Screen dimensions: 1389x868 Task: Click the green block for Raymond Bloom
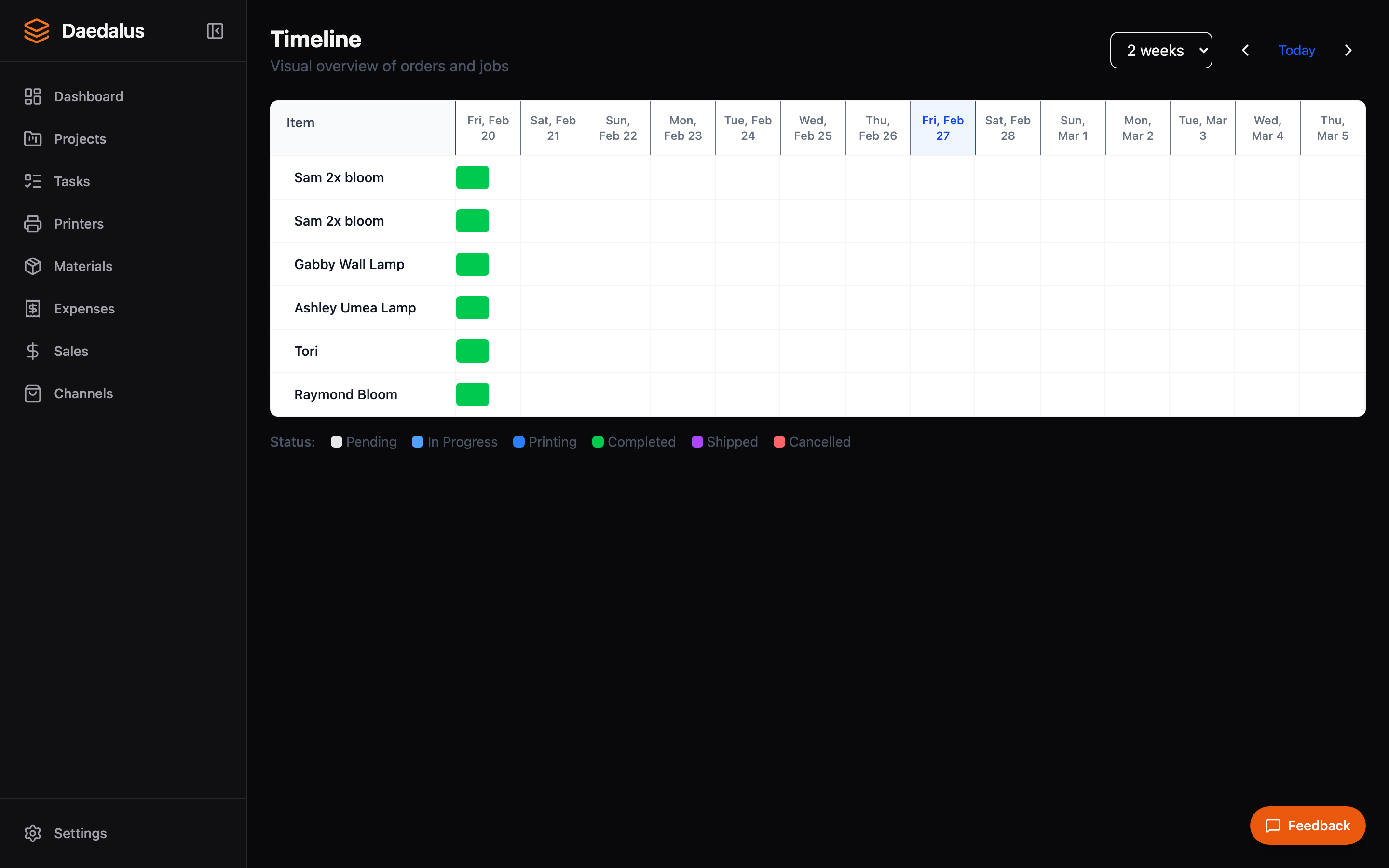coord(472,394)
